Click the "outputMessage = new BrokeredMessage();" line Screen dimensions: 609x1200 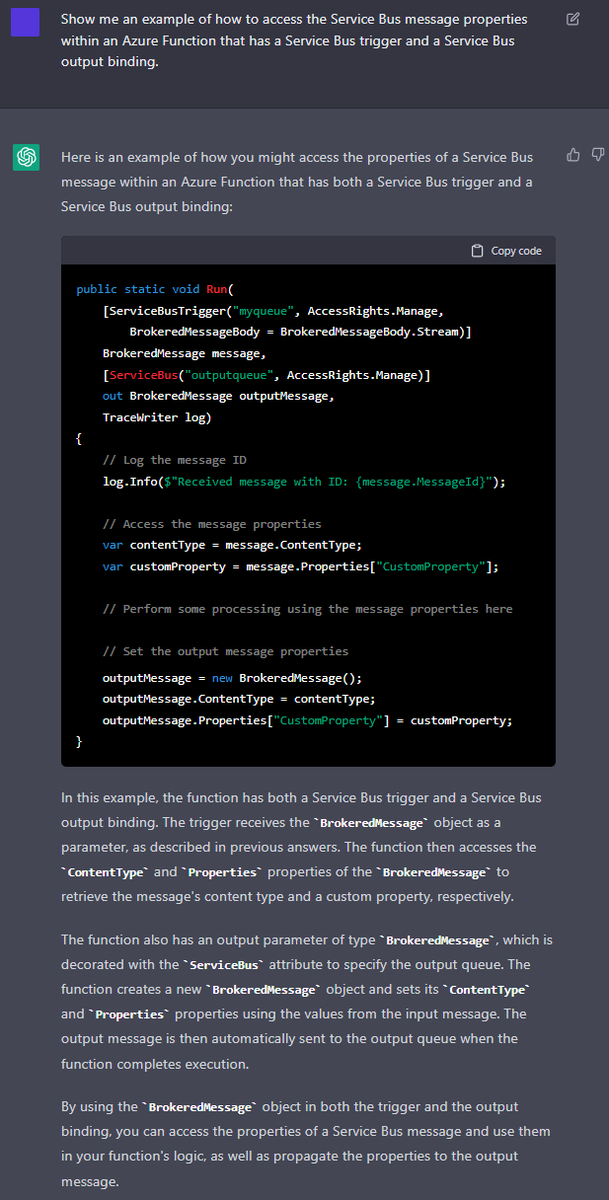click(232, 678)
